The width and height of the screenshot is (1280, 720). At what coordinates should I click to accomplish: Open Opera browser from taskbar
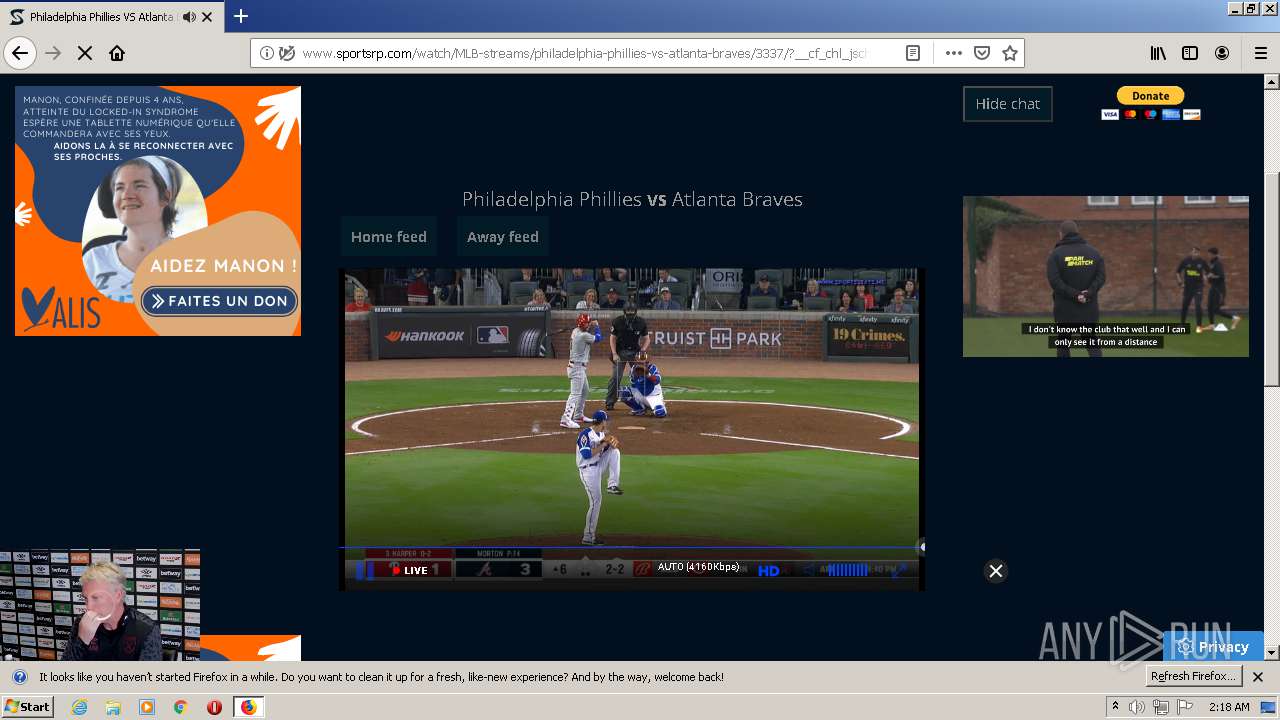(214, 707)
